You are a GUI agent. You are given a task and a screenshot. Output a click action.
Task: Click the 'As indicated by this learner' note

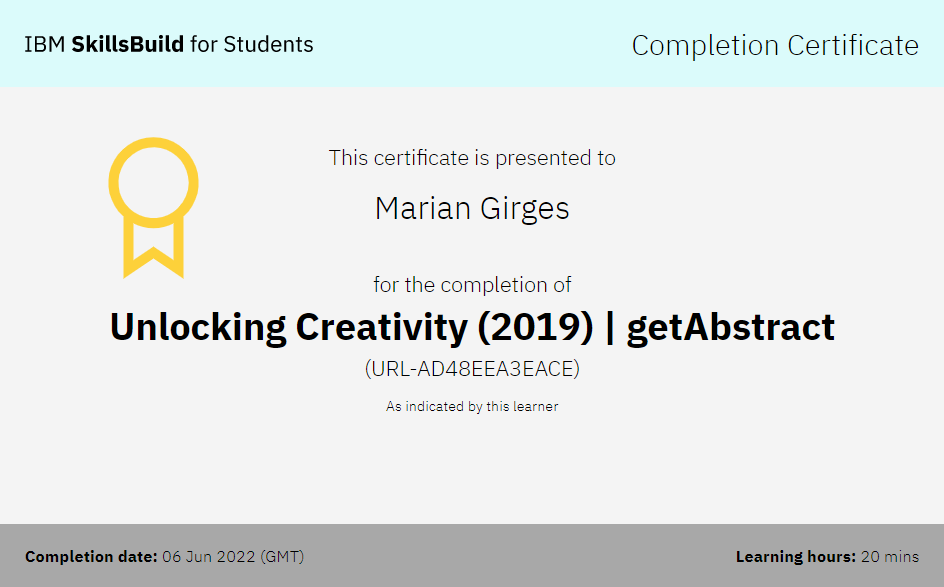[x=472, y=406]
